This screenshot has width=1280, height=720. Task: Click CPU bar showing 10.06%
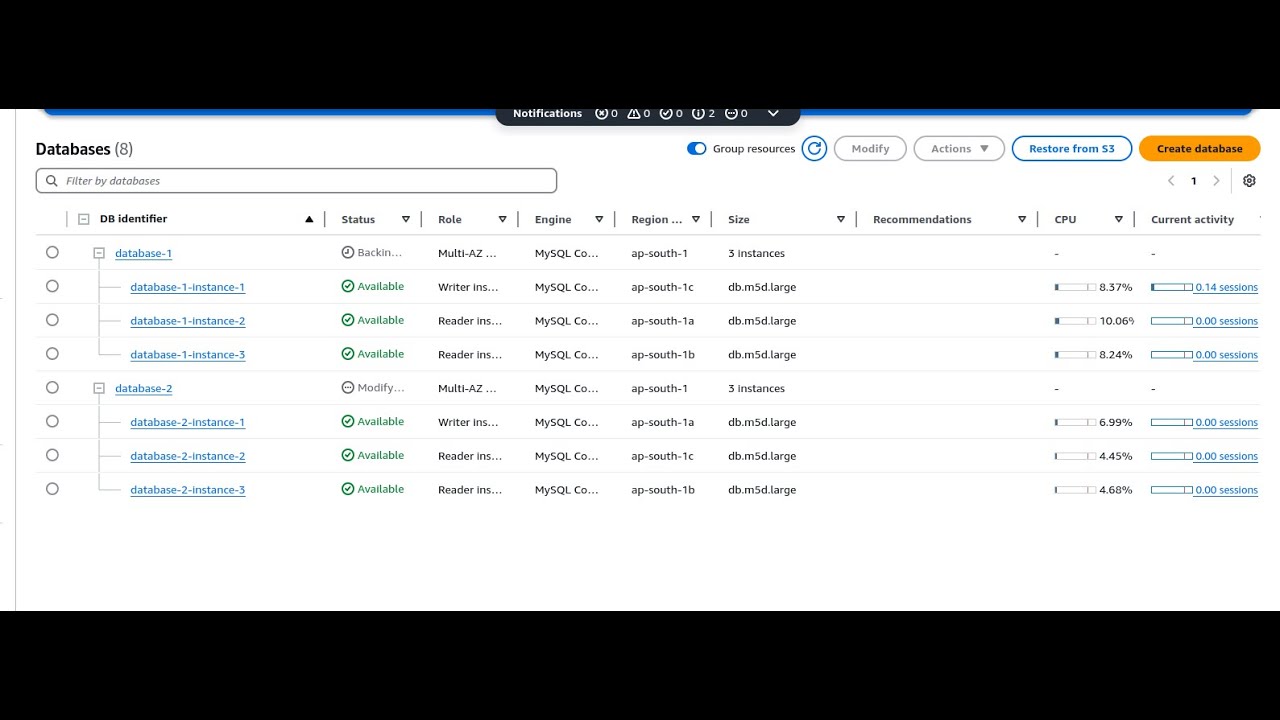tap(1075, 321)
